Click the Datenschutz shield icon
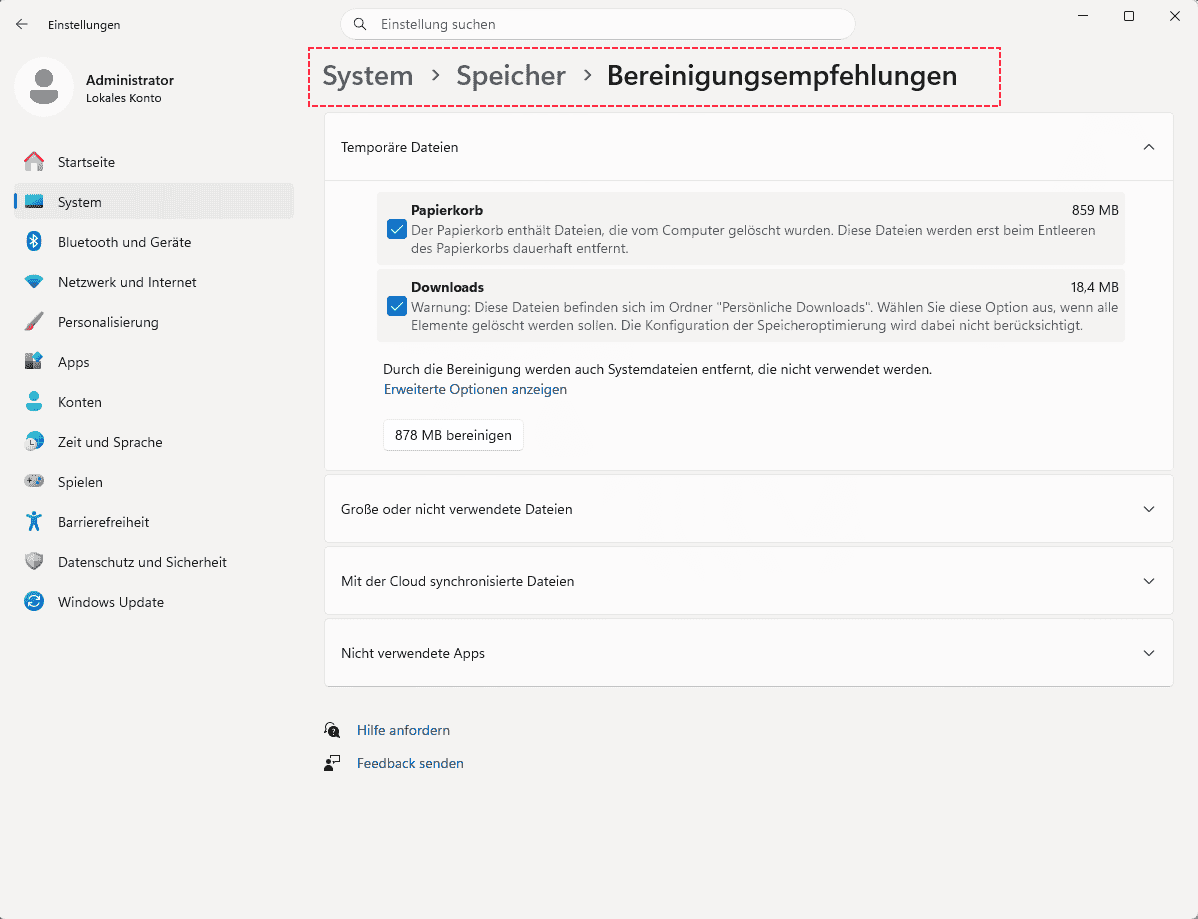 pyautogui.click(x=34, y=561)
